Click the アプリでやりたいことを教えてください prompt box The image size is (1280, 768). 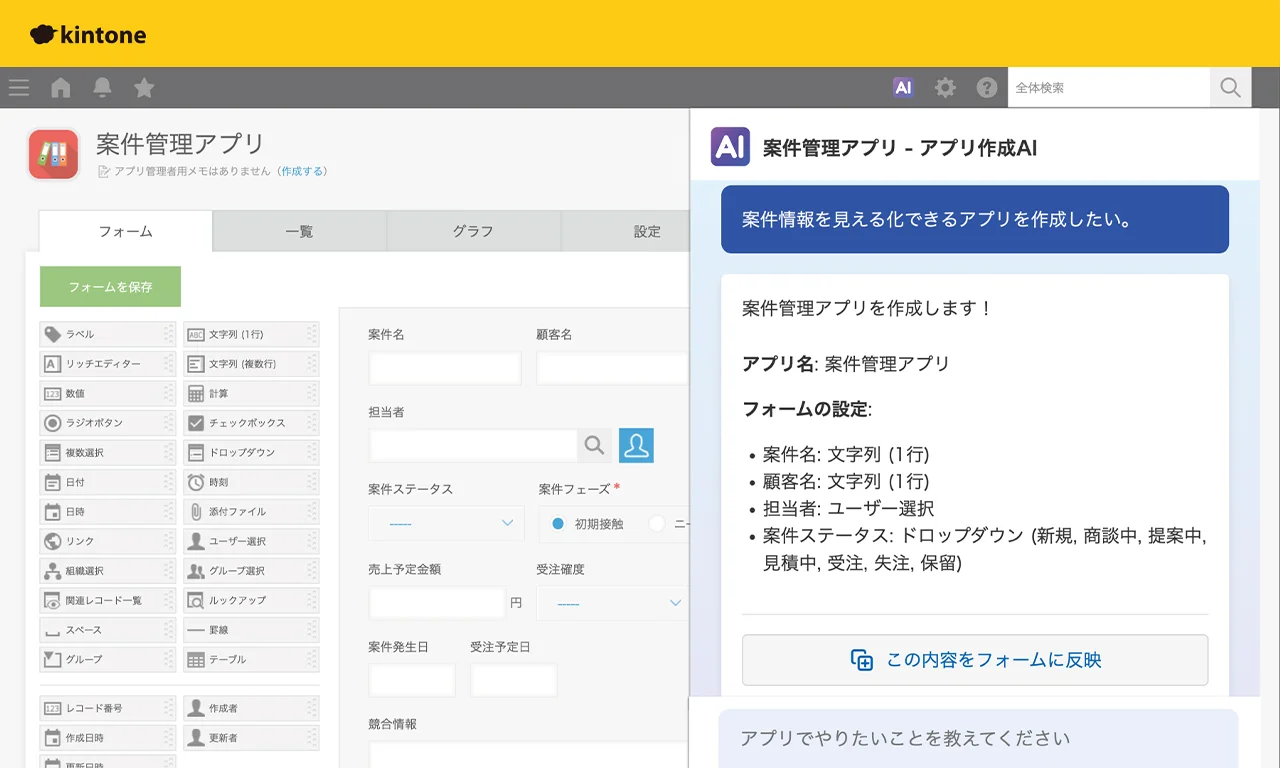[x=978, y=739]
